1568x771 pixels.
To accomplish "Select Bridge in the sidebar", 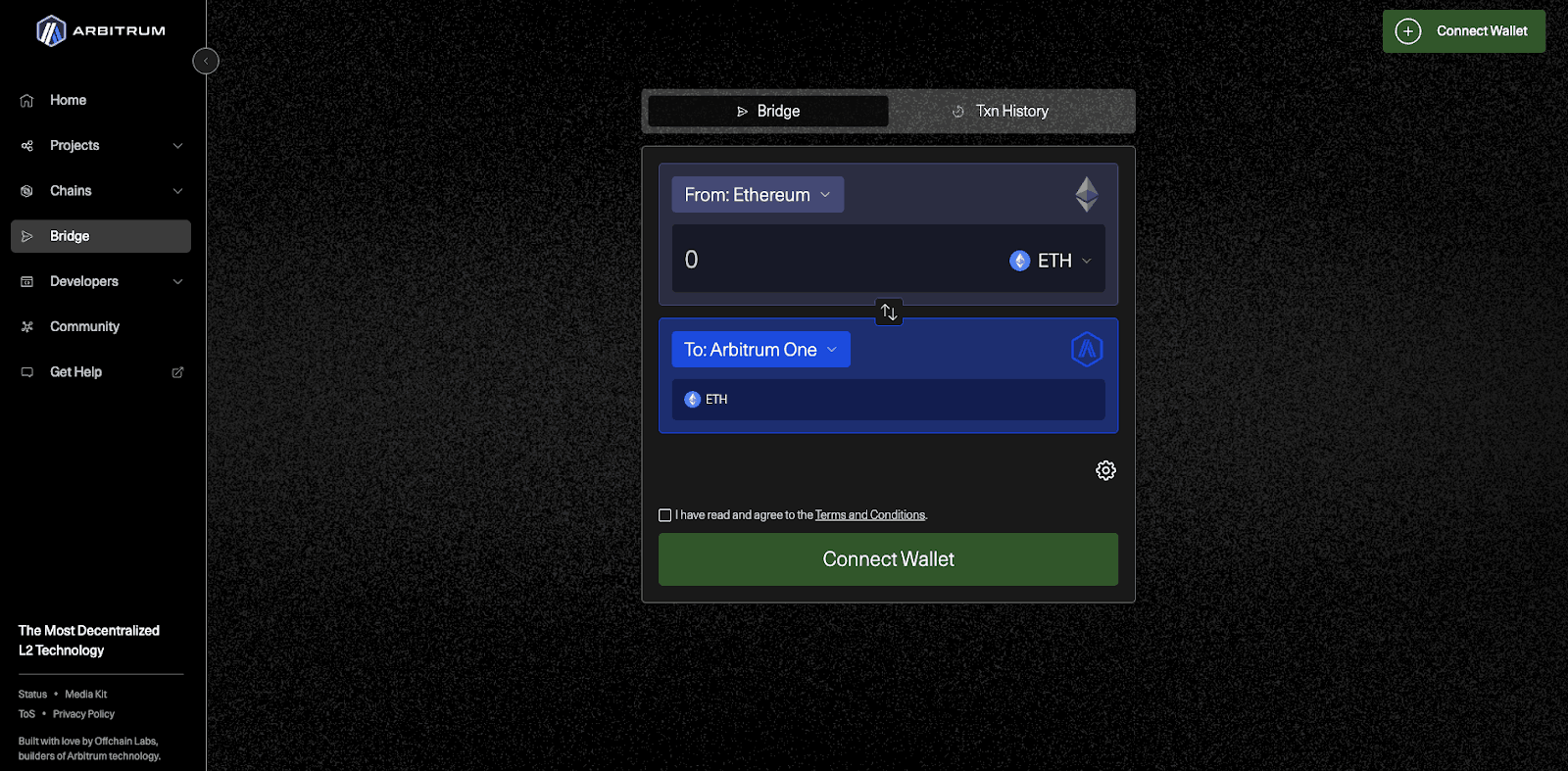I will [x=101, y=236].
